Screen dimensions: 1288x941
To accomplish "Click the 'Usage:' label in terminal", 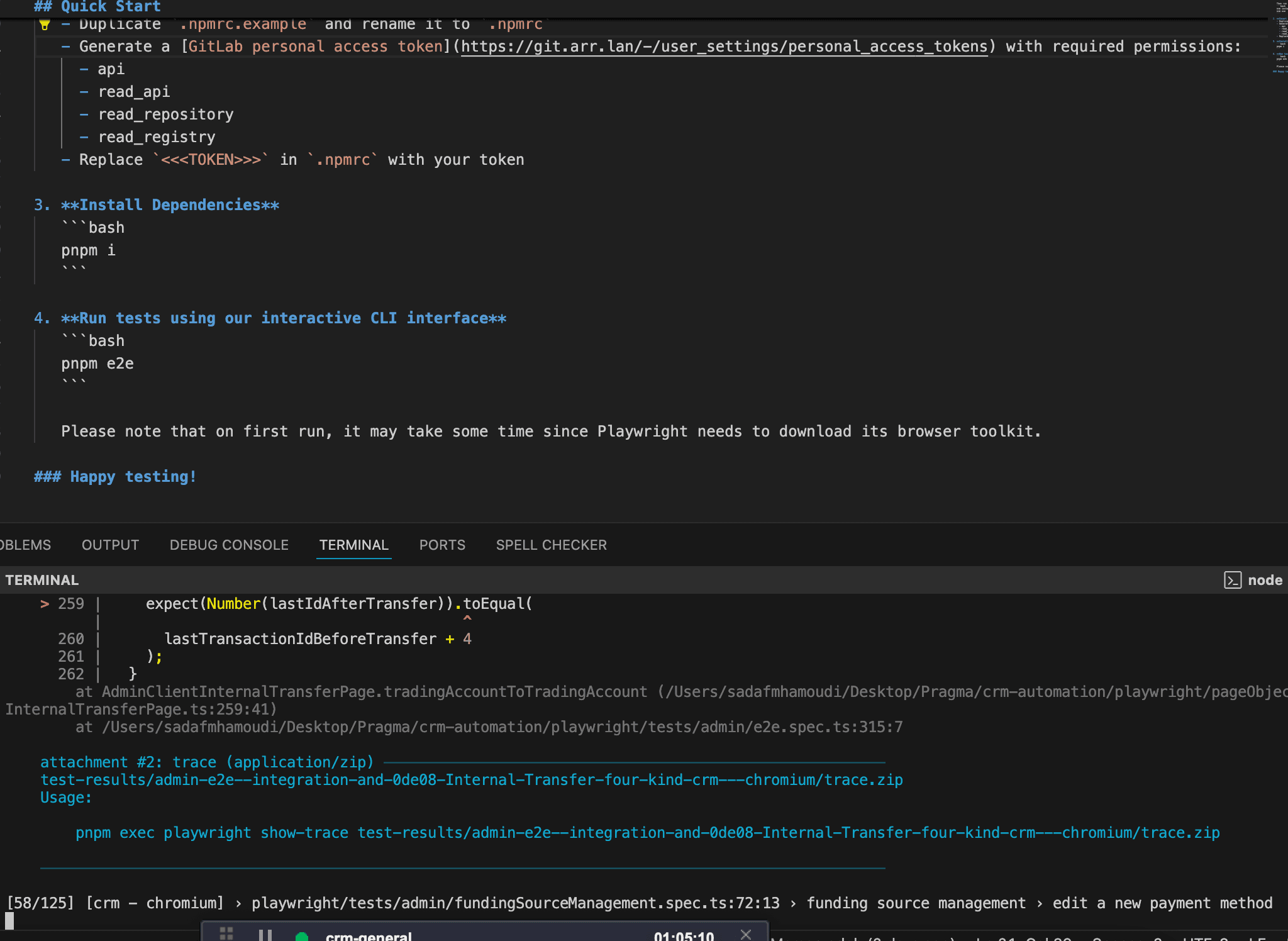I will 66,798.
